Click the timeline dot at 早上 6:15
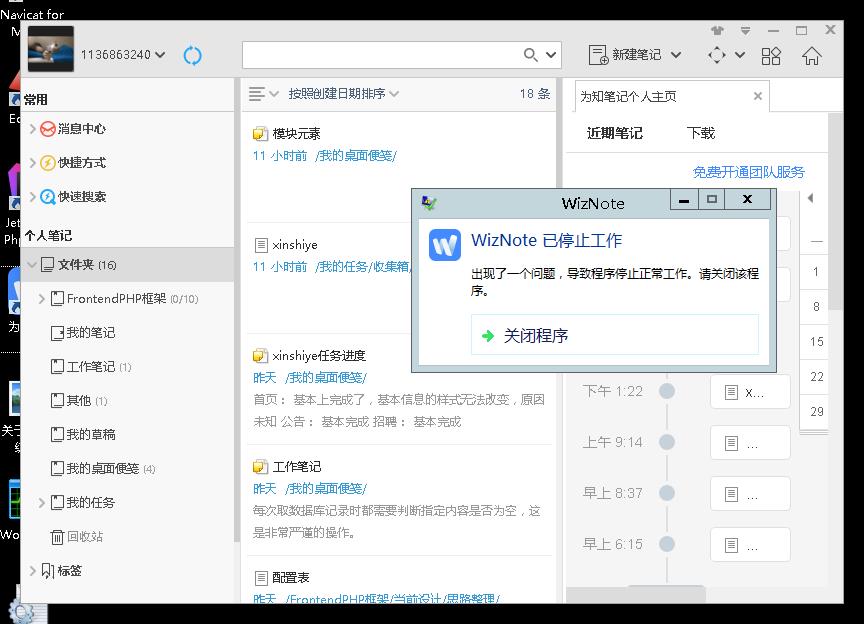Image resolution: width=864 pixels, height=624 pixels. (667, 544)
